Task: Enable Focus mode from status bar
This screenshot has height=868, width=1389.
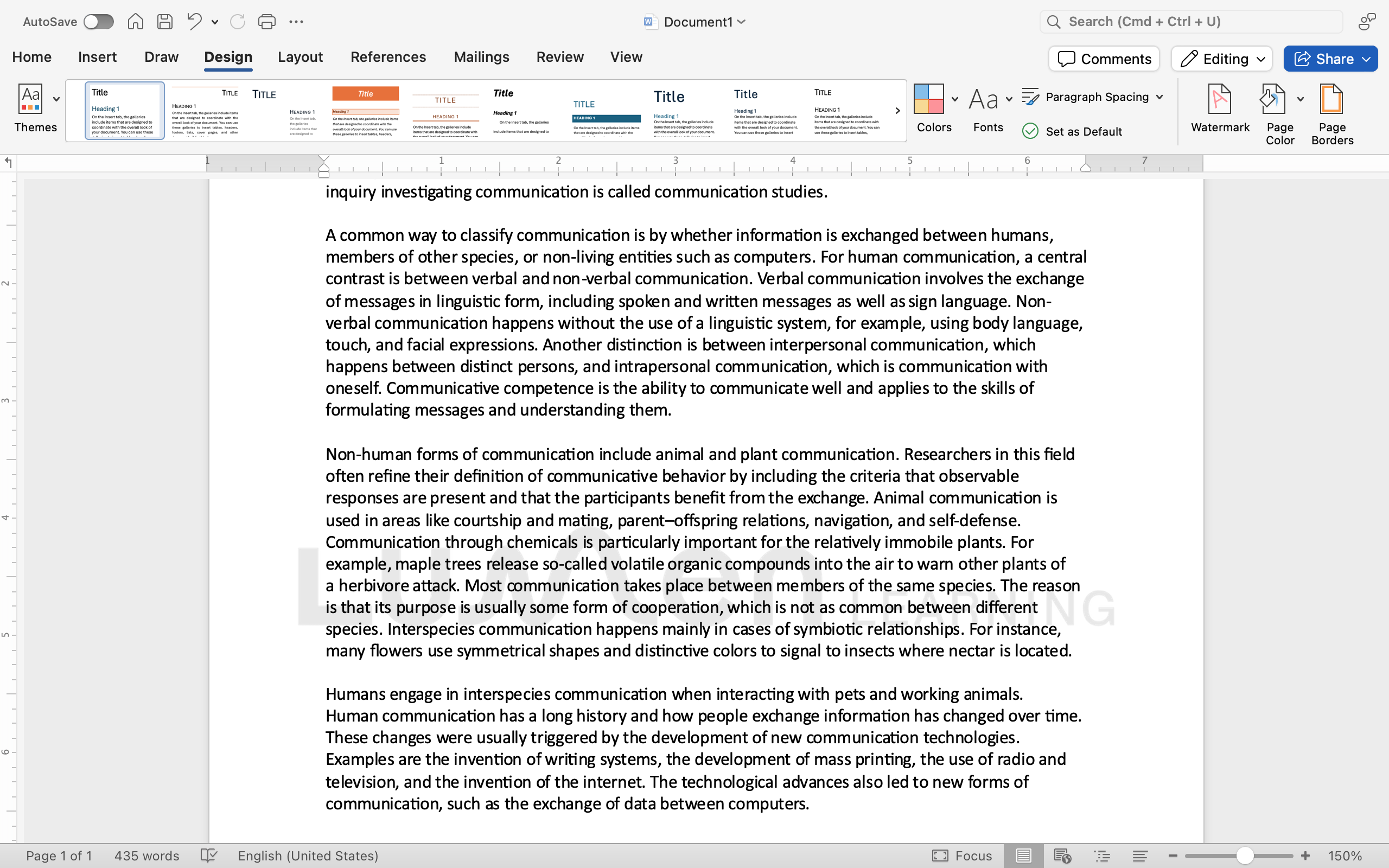Action: click(x=963, y=856)
